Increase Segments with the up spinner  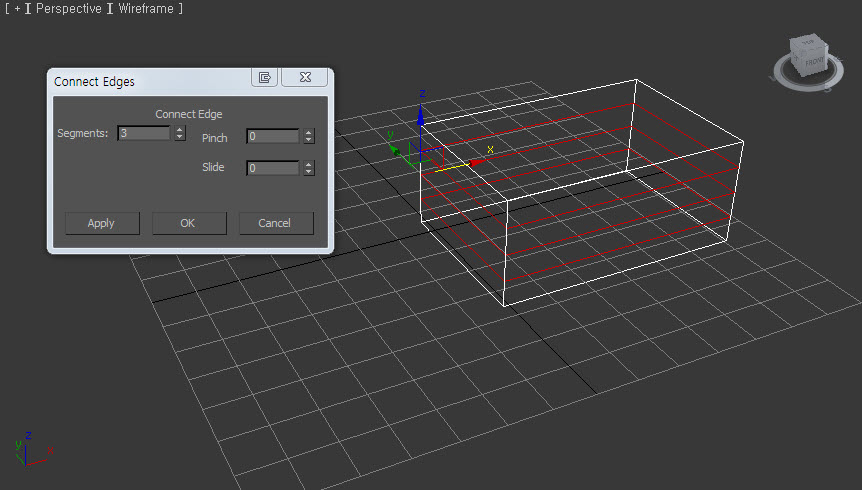(x=180, y=129)
